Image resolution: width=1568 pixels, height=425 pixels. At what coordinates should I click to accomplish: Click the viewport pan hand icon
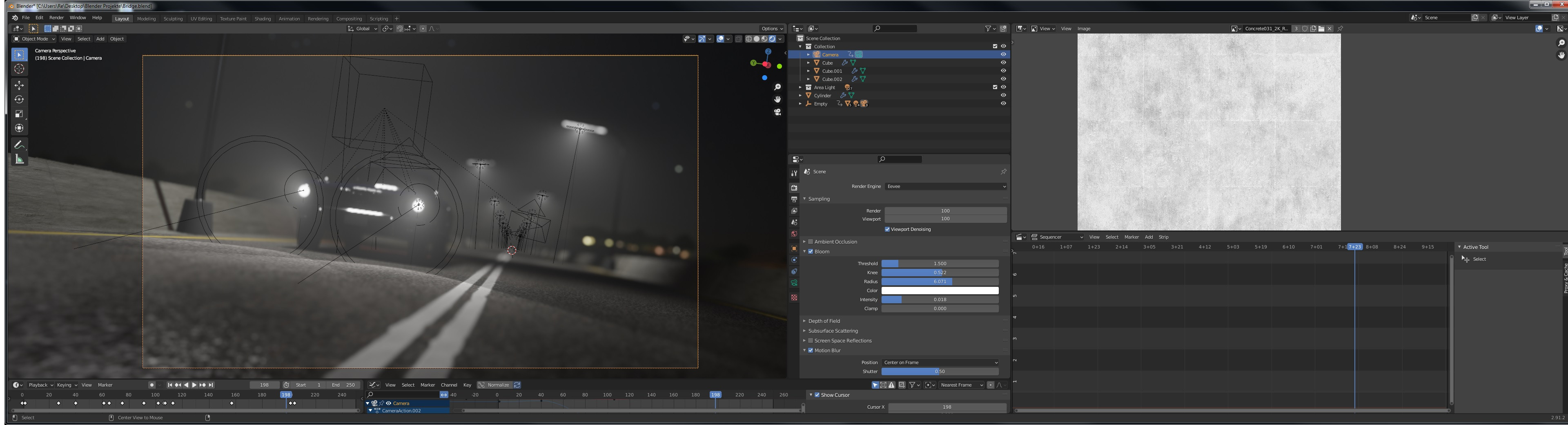(x=777, y=99)
